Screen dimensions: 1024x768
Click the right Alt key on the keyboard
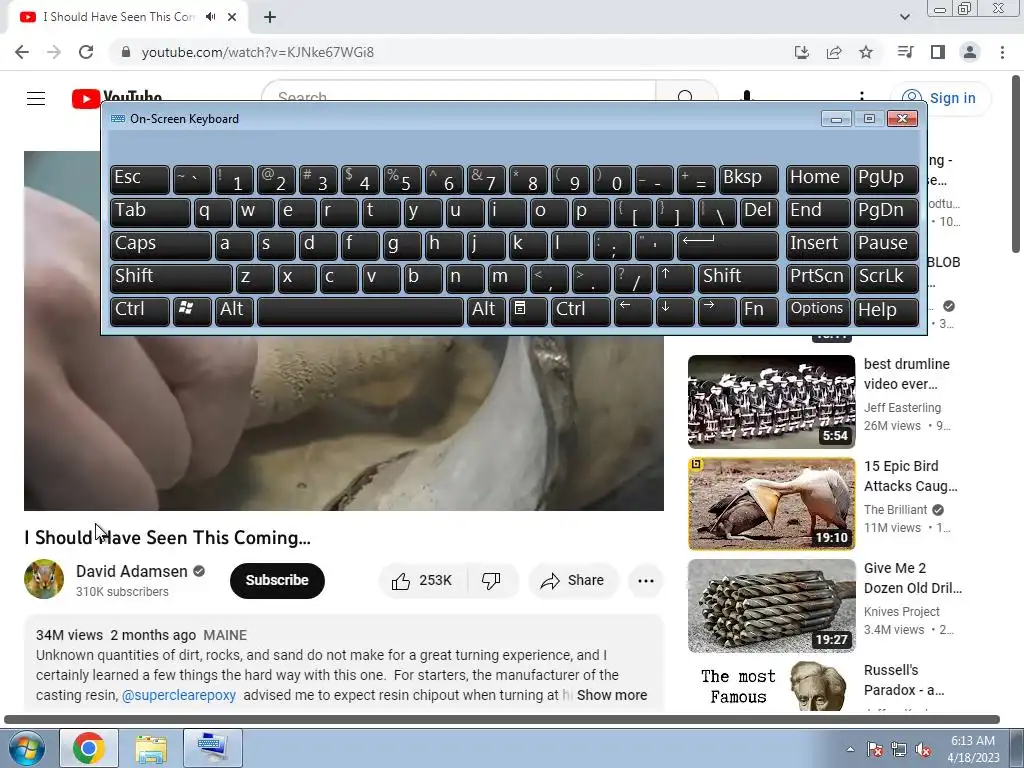pos(486,310)
